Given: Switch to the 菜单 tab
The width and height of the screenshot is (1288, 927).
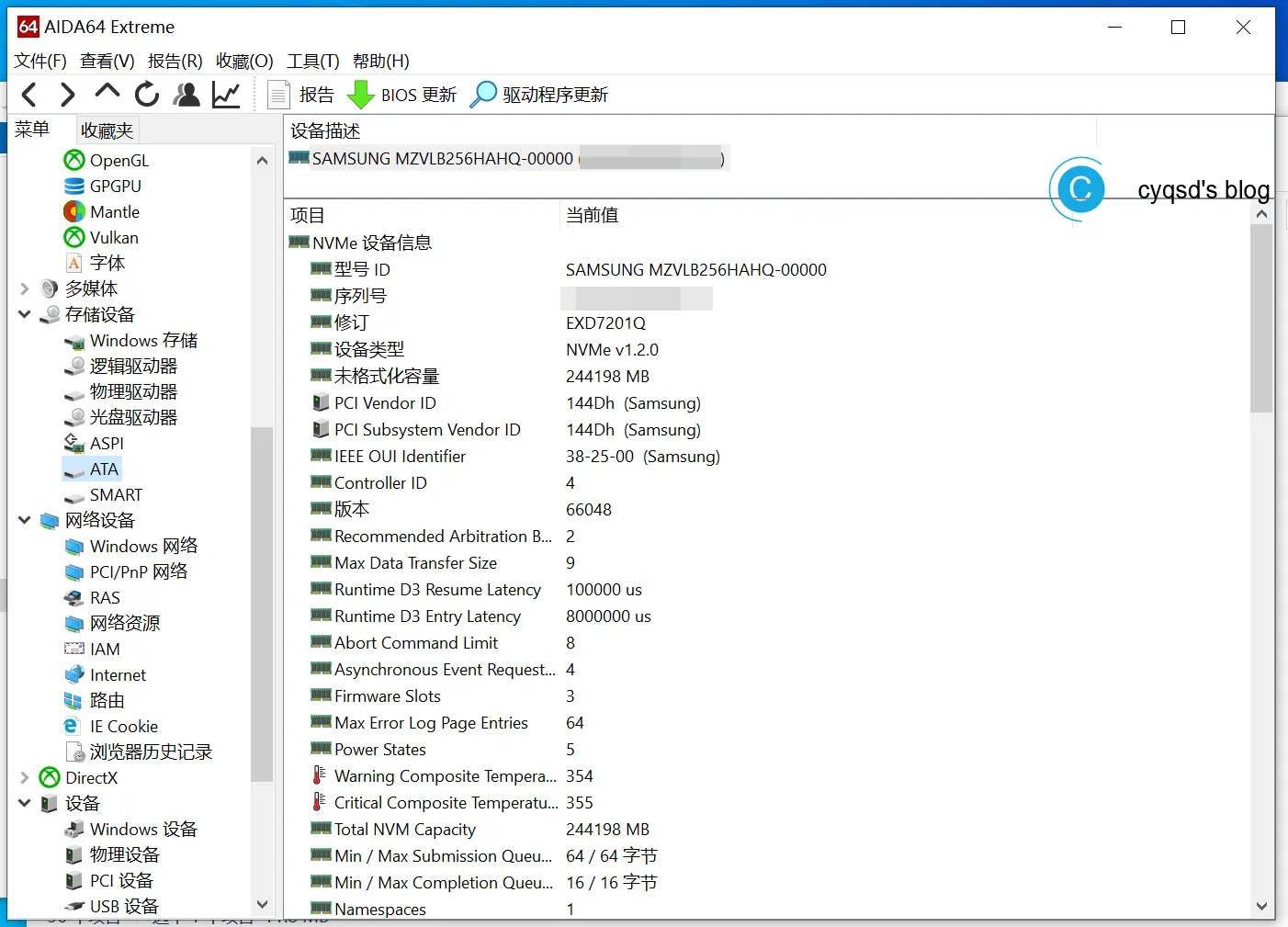Looking at the screenshot, I should pos(32,130).
